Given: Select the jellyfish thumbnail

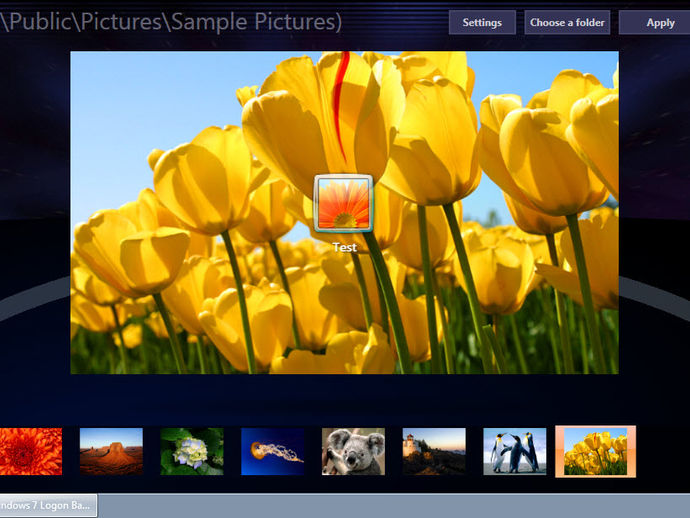Looking at the screenshot, I should point(272,452).
